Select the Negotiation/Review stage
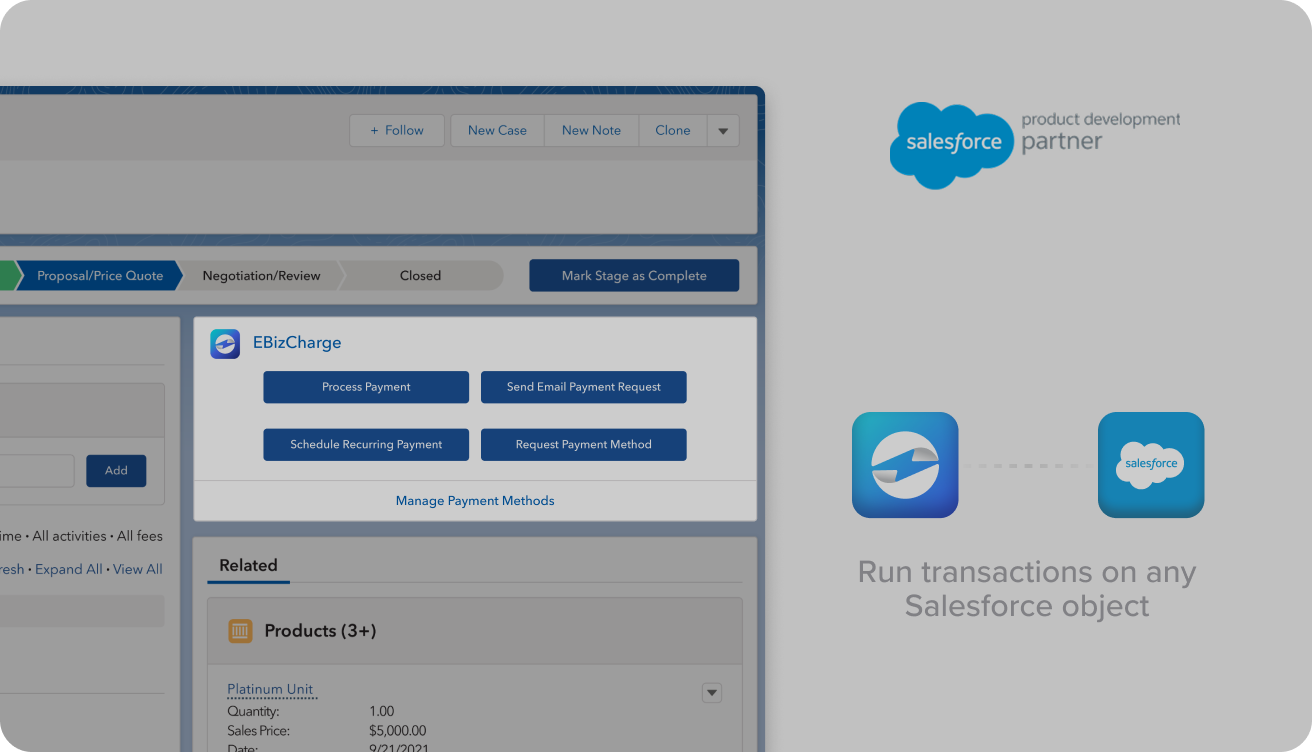 pos(260,275)
